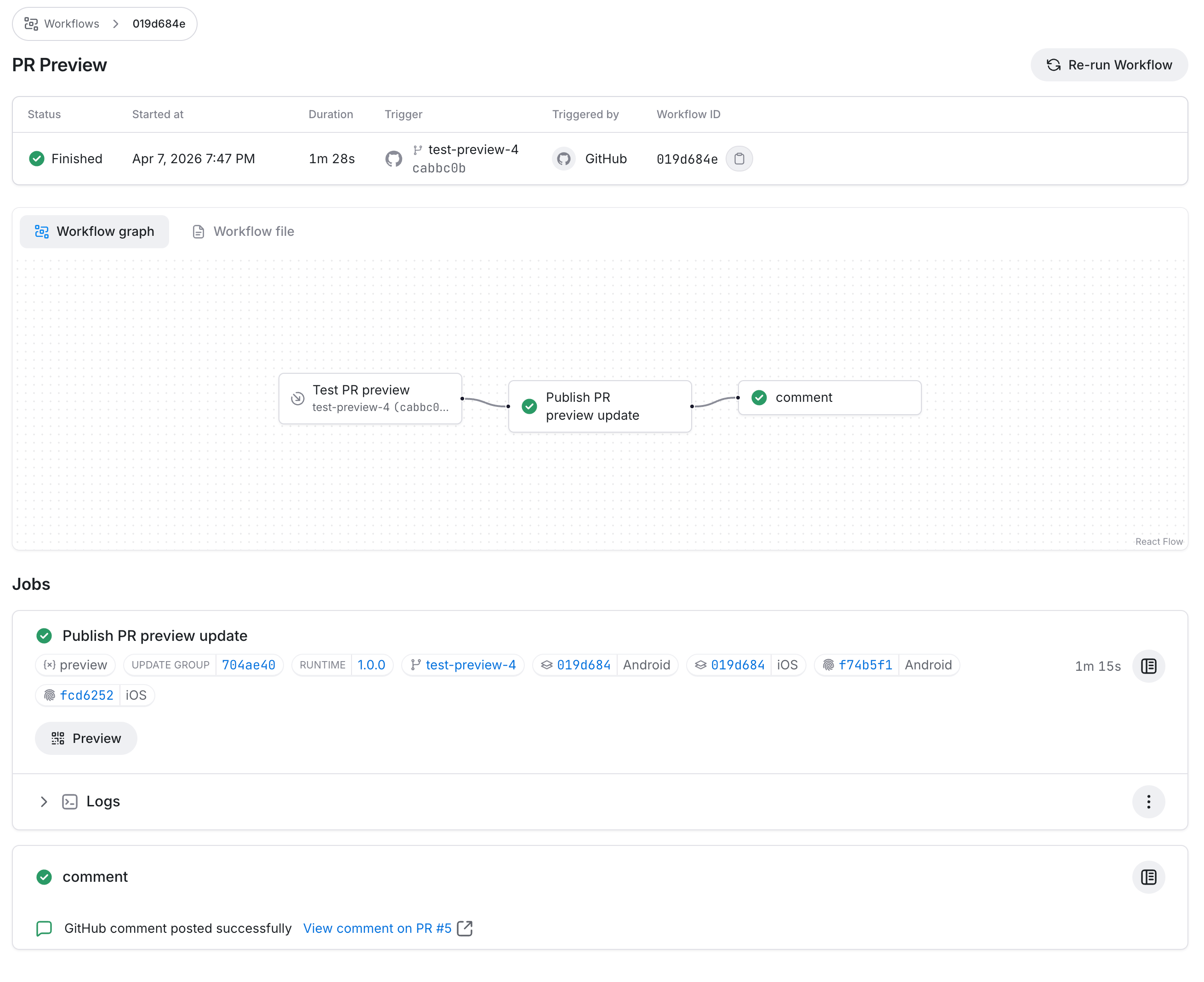Click the Jobs section heading

[31, 584]
